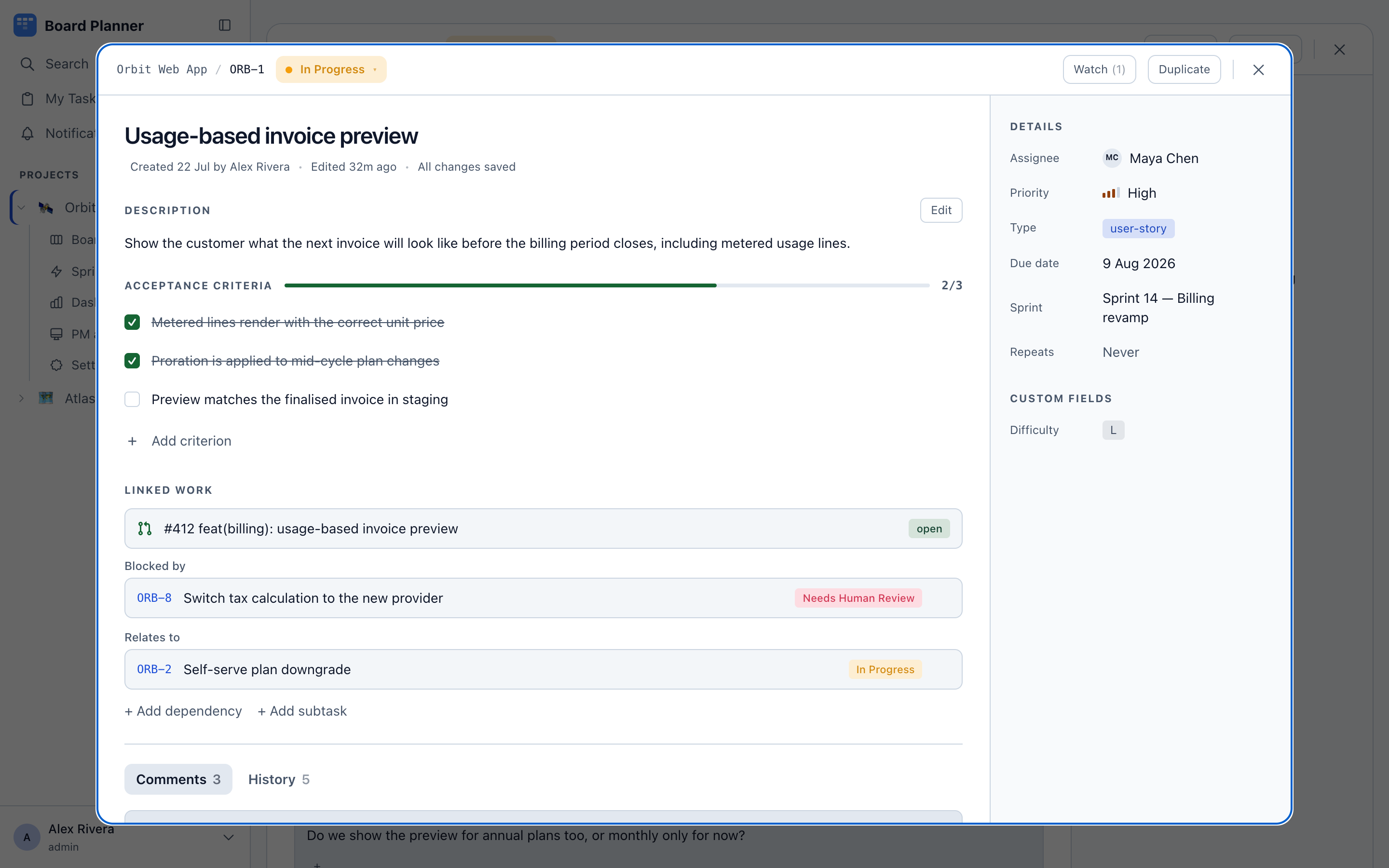Viewport: 1389px width, 868px height.
Task: Click the In Progress badge on ORB-2
Action: (x=885, y=669)
